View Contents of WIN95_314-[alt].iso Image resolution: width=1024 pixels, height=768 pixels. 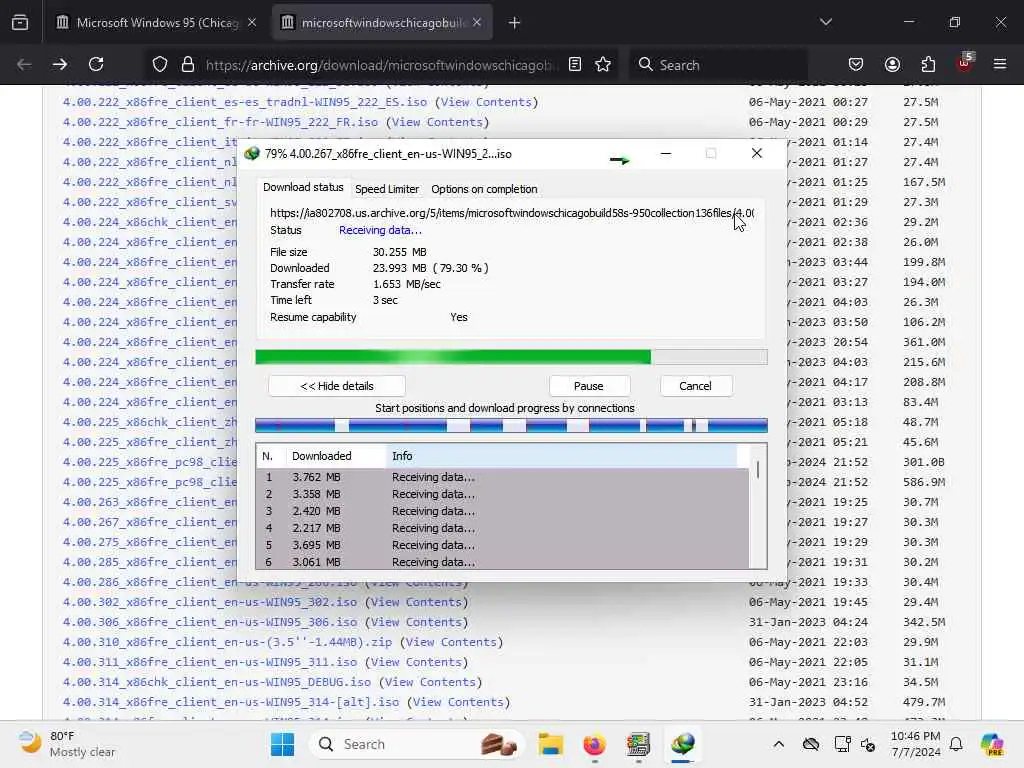(x=458, y=702)
